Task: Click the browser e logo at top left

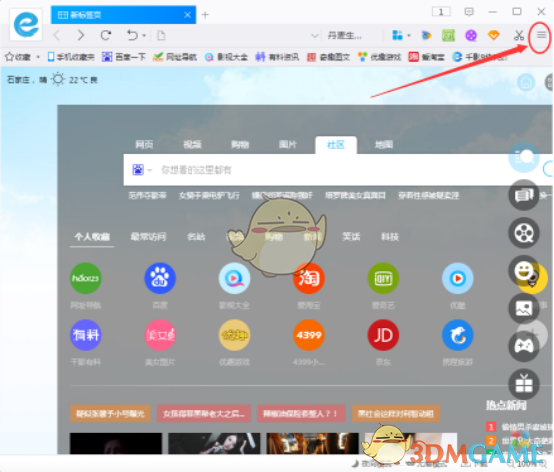Action: [x=26, y=24]
